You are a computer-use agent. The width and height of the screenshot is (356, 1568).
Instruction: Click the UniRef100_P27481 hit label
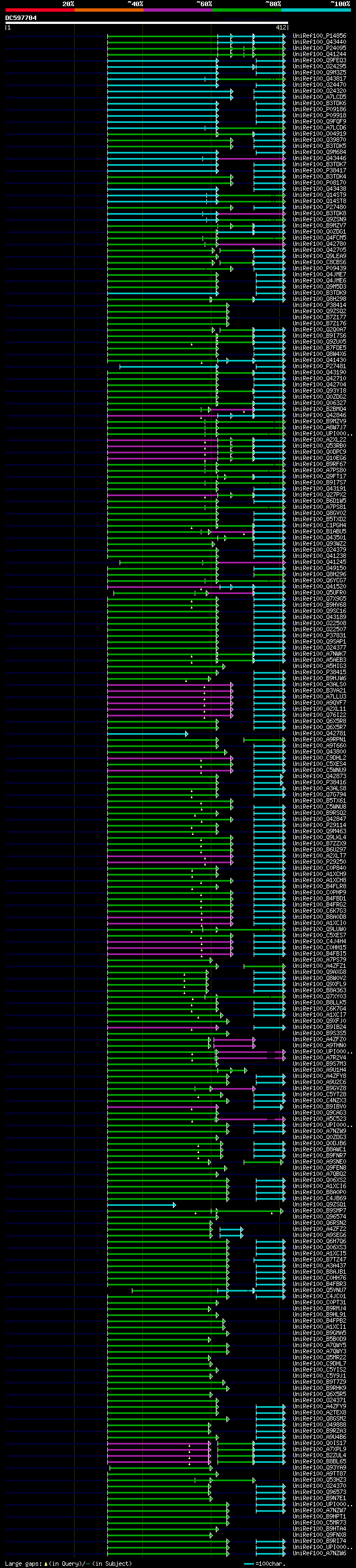pos(319,366)
